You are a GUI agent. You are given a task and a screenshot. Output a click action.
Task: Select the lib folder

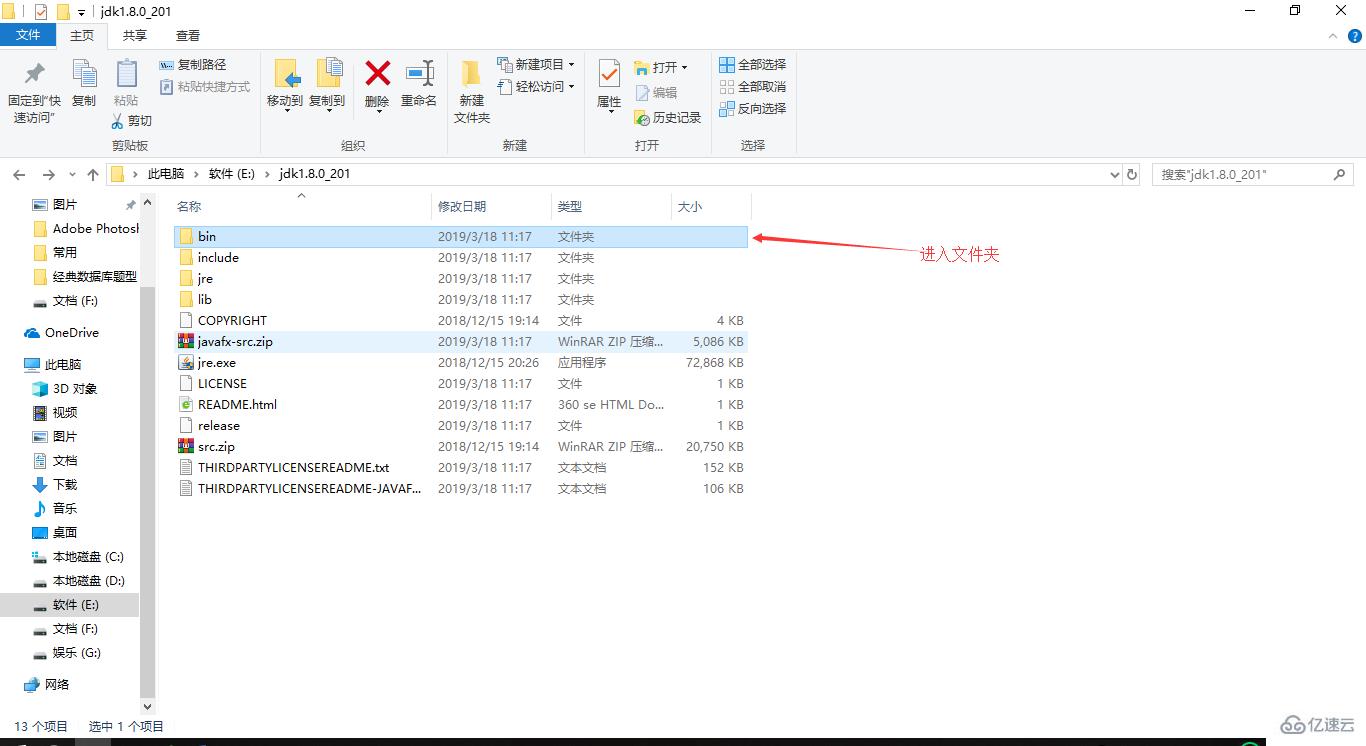[460, 300]
